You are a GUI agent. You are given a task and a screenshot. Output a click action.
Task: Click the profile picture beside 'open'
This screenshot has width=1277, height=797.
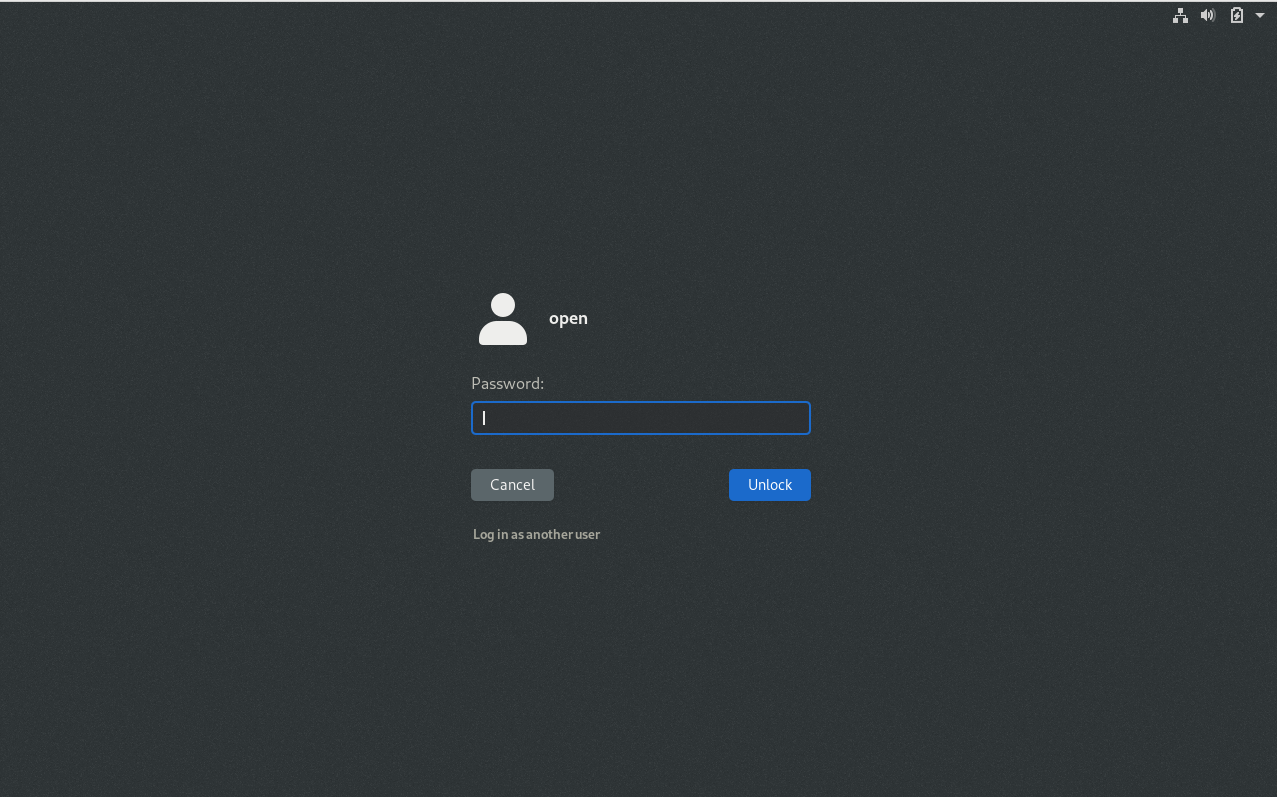[503, 319]
